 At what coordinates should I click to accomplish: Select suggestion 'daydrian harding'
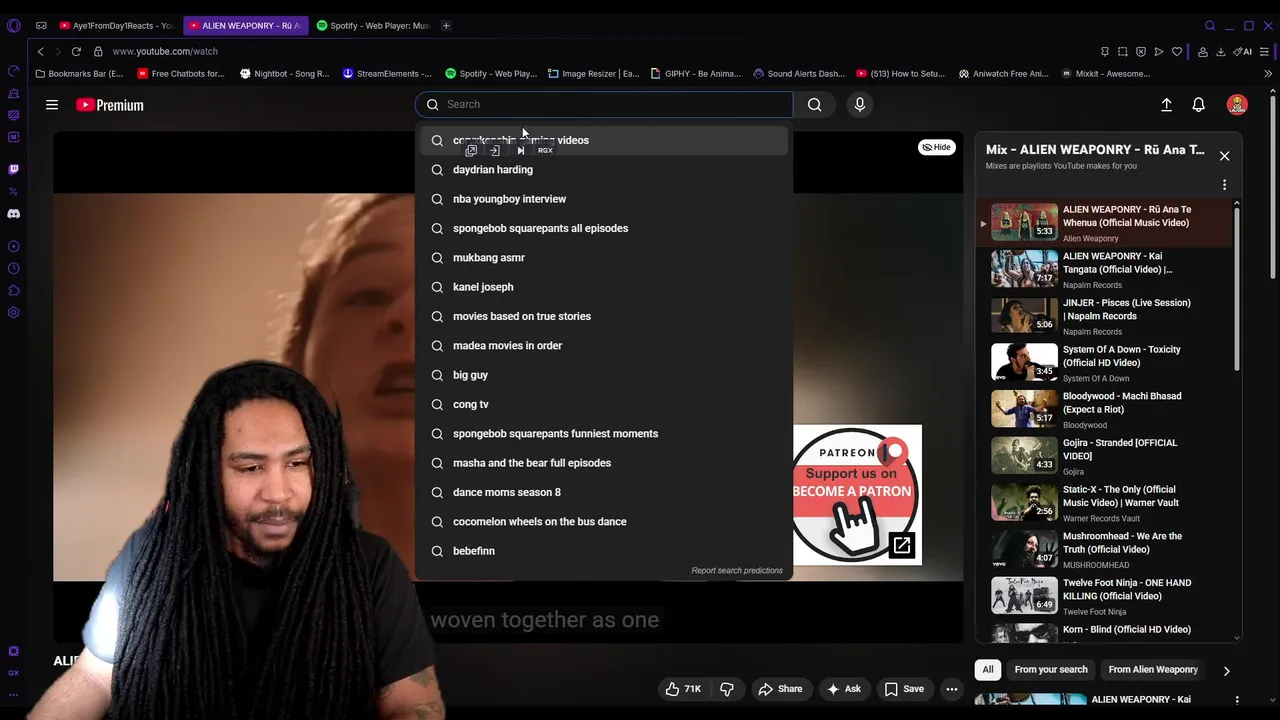coord(604,170)
